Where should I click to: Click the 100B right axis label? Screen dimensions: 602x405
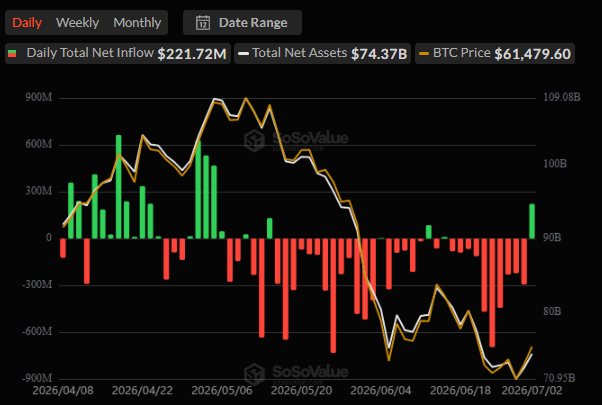(555, 164)
